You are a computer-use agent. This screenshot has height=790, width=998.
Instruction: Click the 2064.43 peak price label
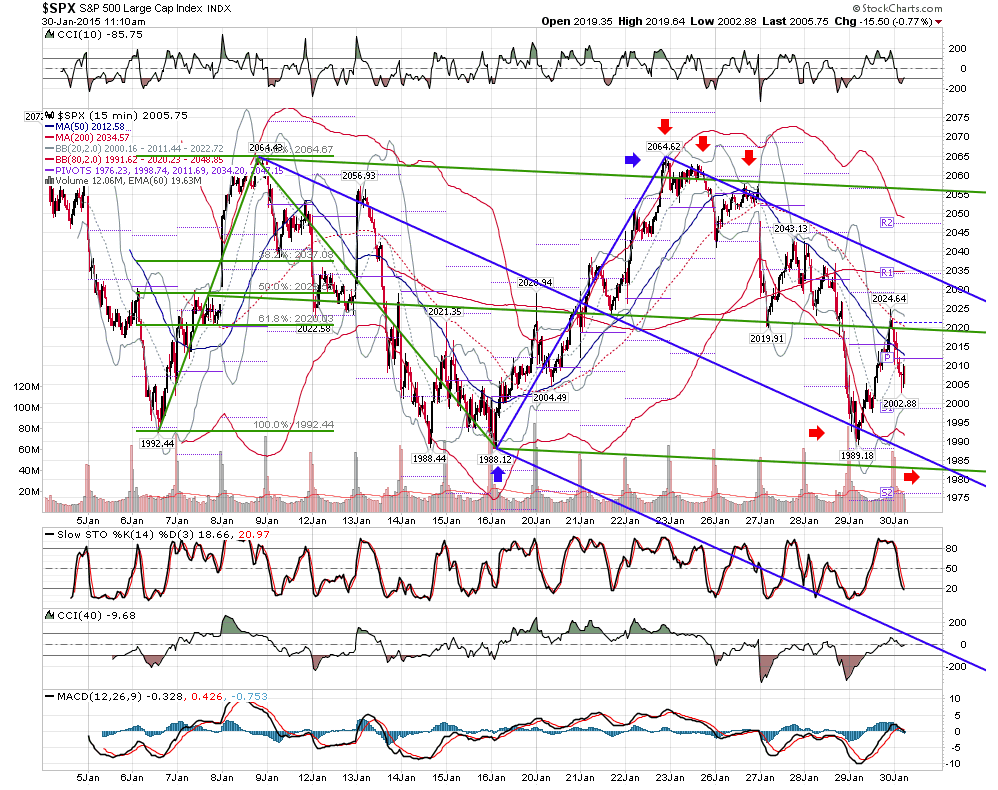(x=265, y=148)
